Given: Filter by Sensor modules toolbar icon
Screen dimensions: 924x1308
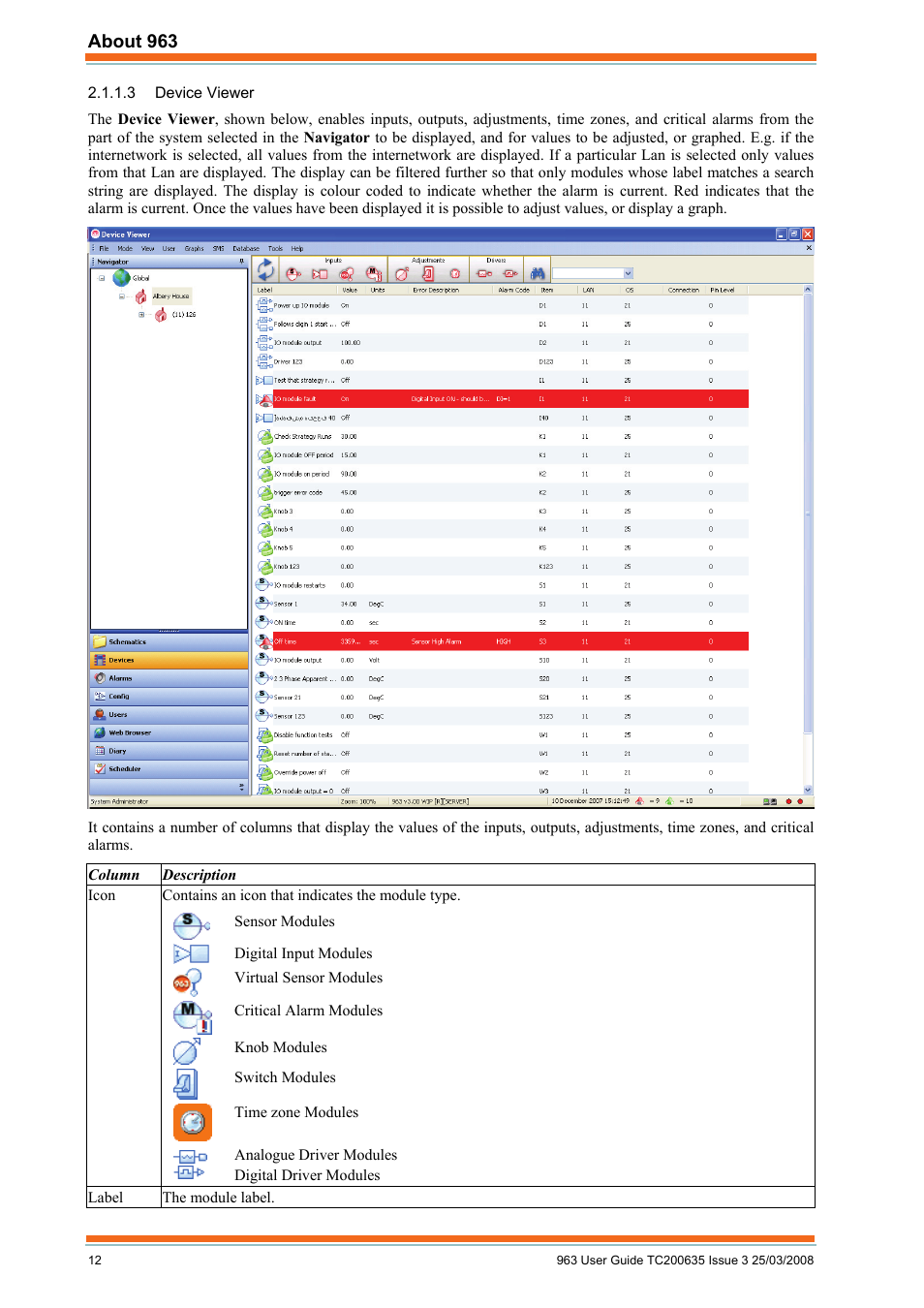Looking at the screenshot, I should point(293,273).
